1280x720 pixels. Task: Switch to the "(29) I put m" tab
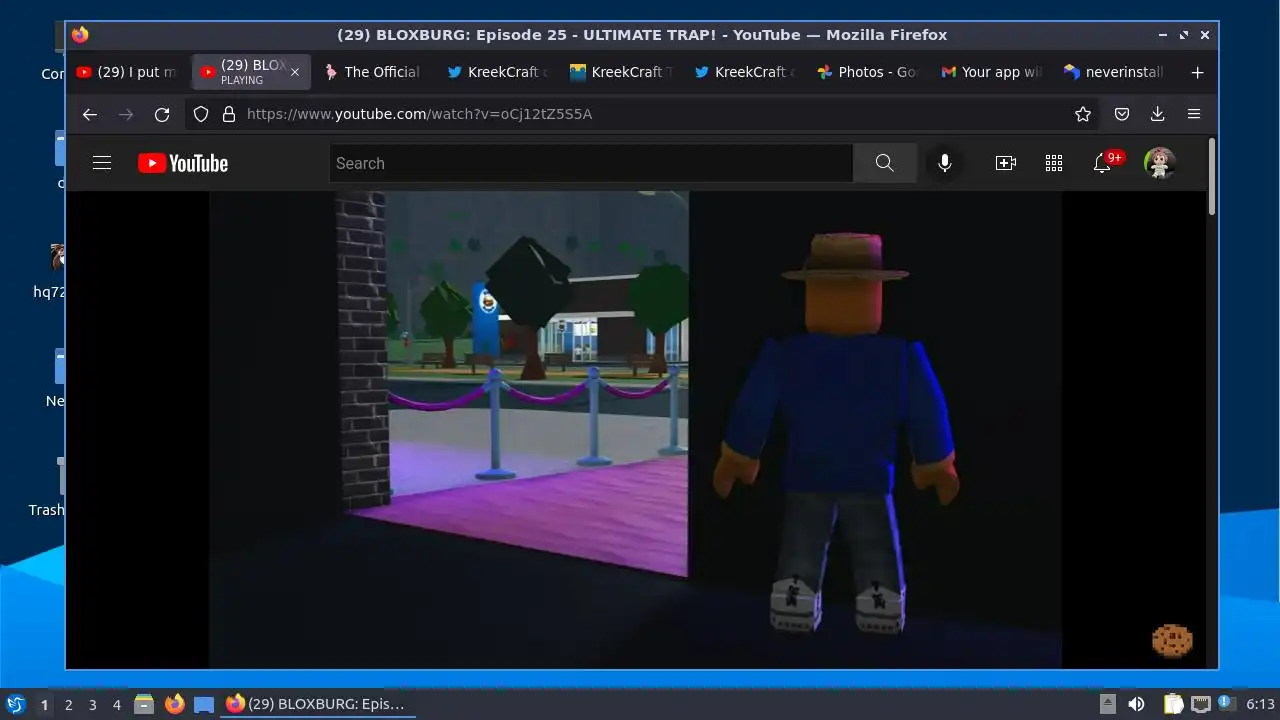pyautogui.click(x=127, y=72)
